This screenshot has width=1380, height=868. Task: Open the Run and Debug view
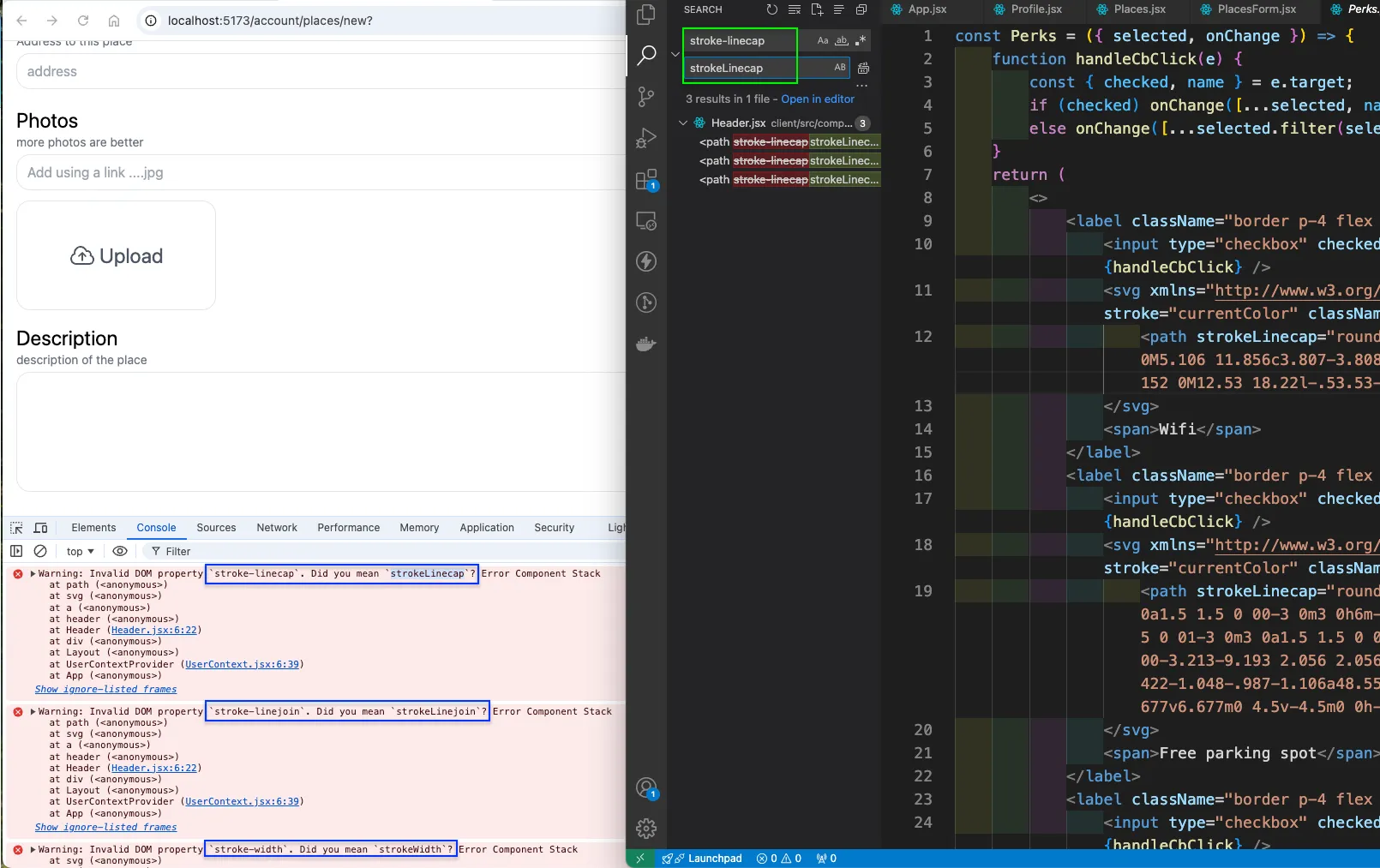[646, 138]
